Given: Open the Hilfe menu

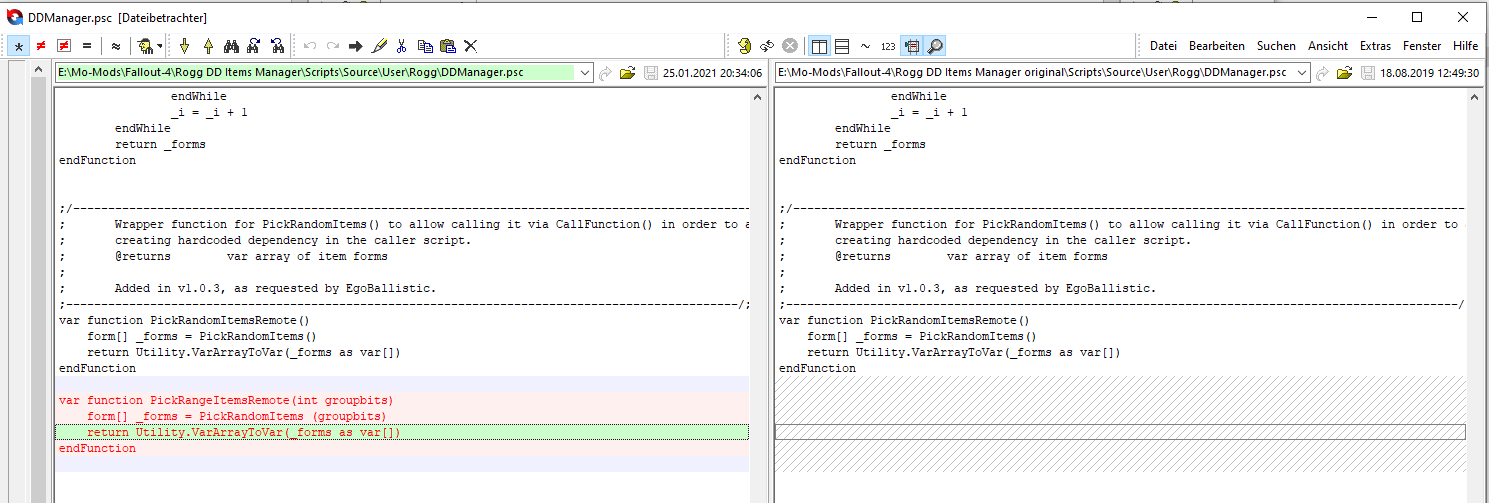Looking at the screenshot, I should (1466, 46).
